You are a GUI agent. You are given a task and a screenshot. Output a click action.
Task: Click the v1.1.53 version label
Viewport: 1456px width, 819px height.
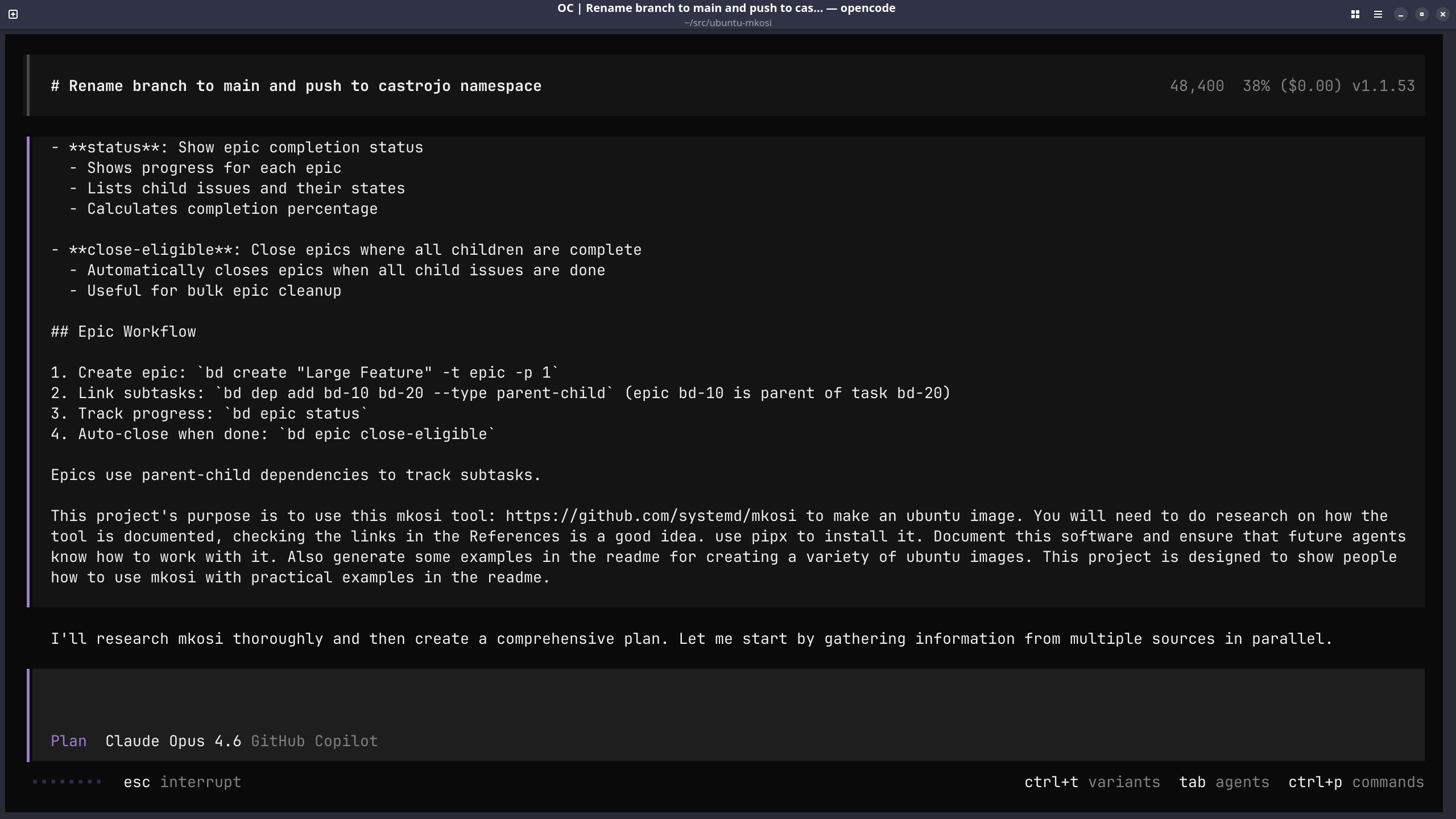click(x=1383, y=86)
